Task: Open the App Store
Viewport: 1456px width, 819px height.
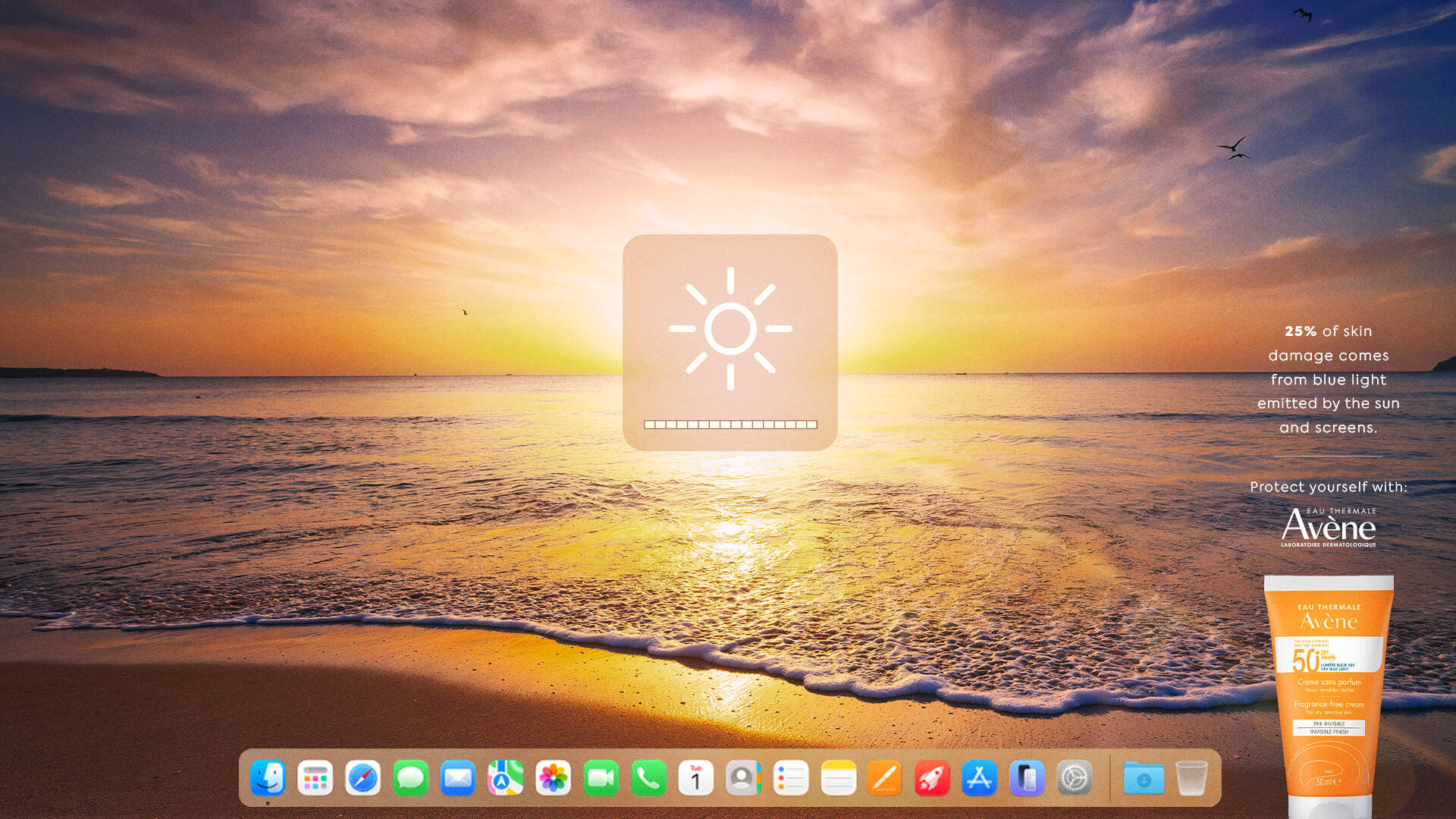Action: (x=979, y=778)
